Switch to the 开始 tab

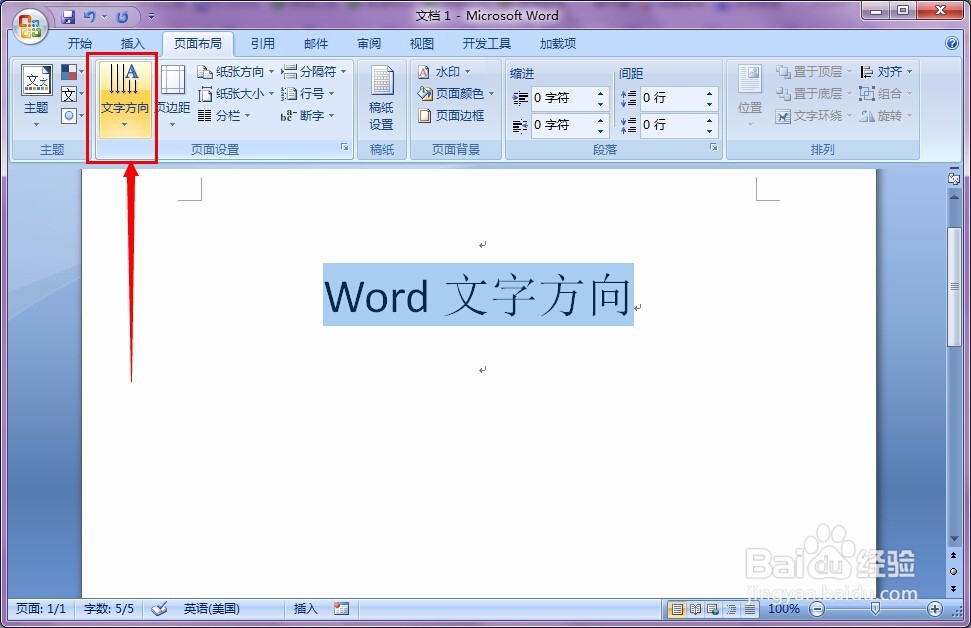pyautogui.click(x=79, y=43)
